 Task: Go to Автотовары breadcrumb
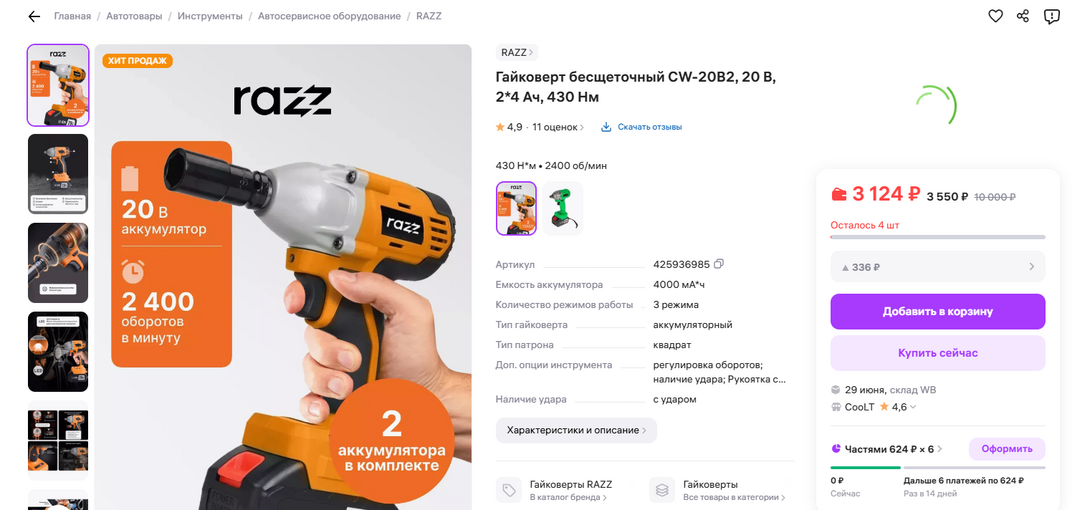(134, 16)
